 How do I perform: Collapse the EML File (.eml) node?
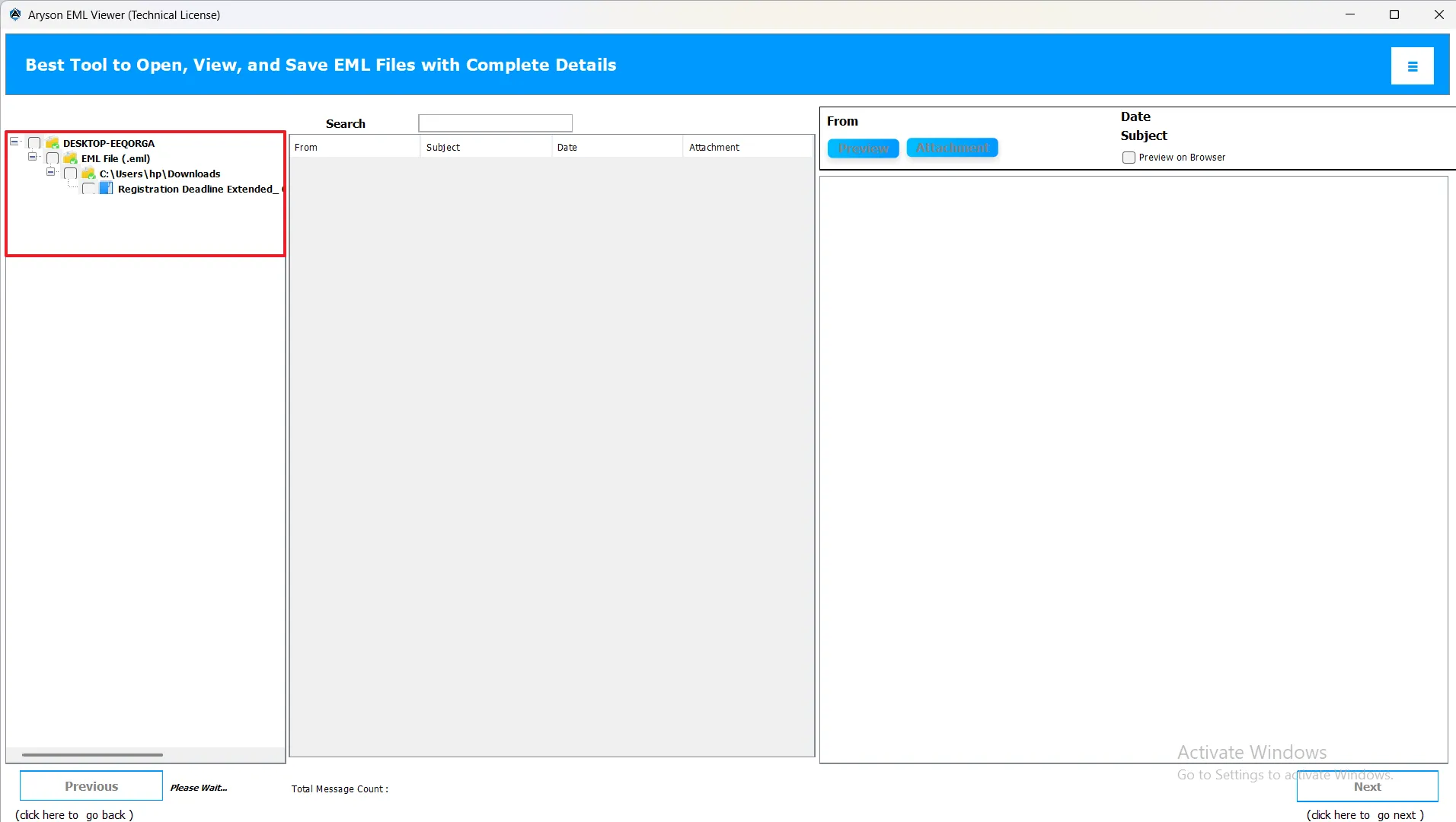click(x=33, y=157)
